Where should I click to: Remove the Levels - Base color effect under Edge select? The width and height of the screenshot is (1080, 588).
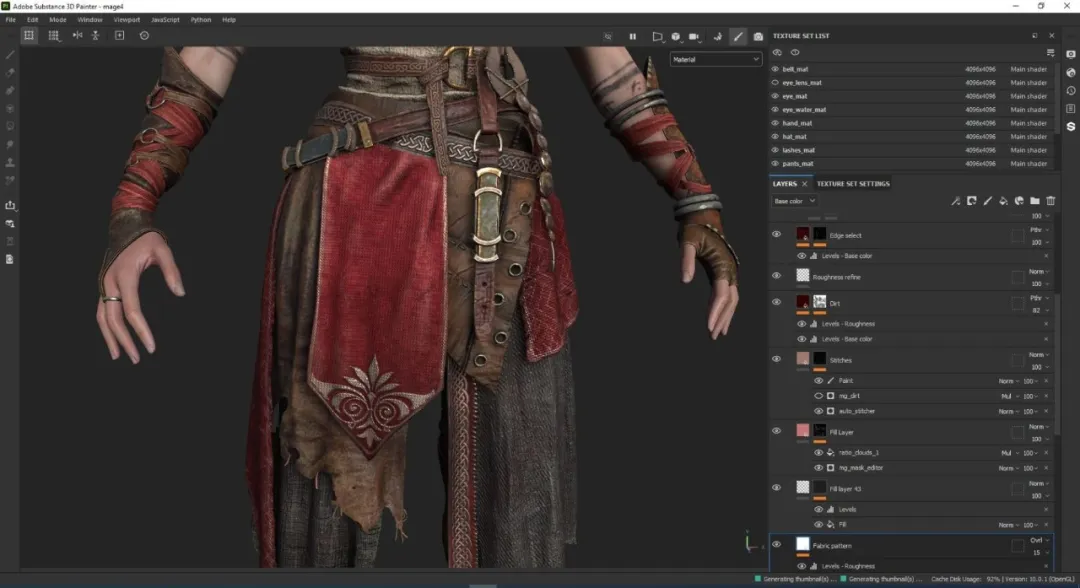tap(1046, 256)
